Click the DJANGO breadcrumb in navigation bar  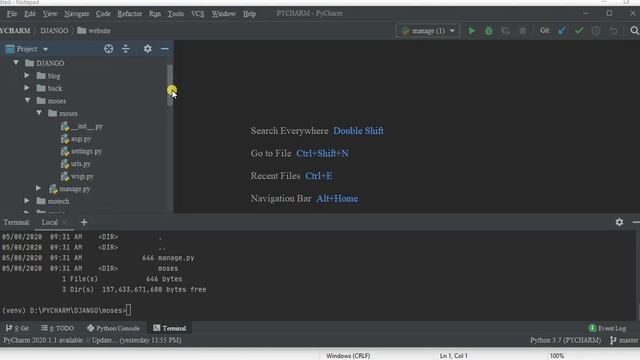54,31
